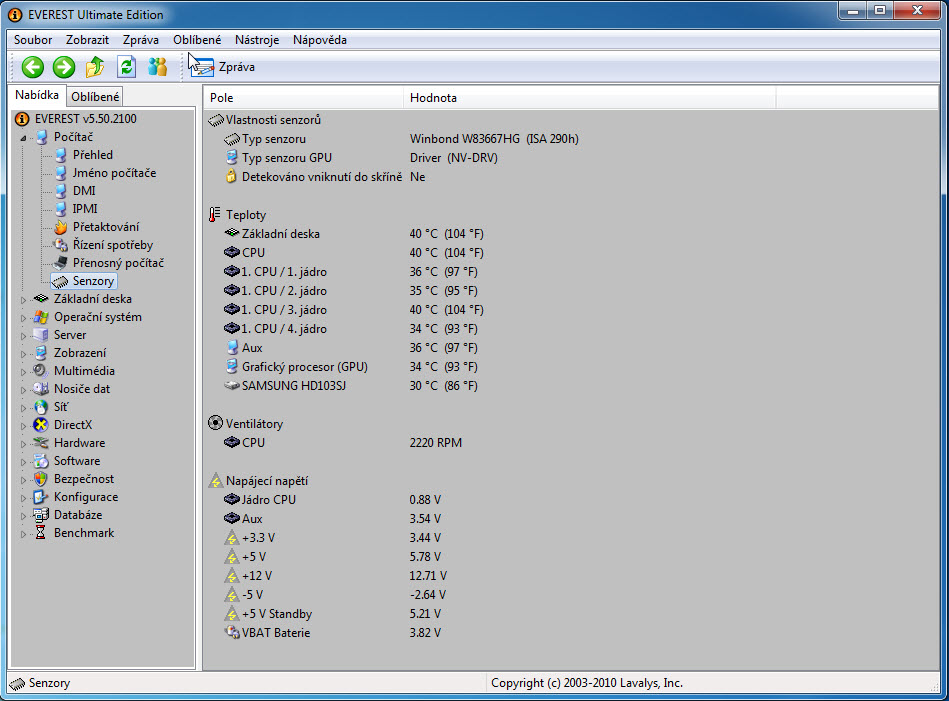Expand the Základní deska tree node
Viewport: 949px width, 701px height.
(x=23, y=300)
